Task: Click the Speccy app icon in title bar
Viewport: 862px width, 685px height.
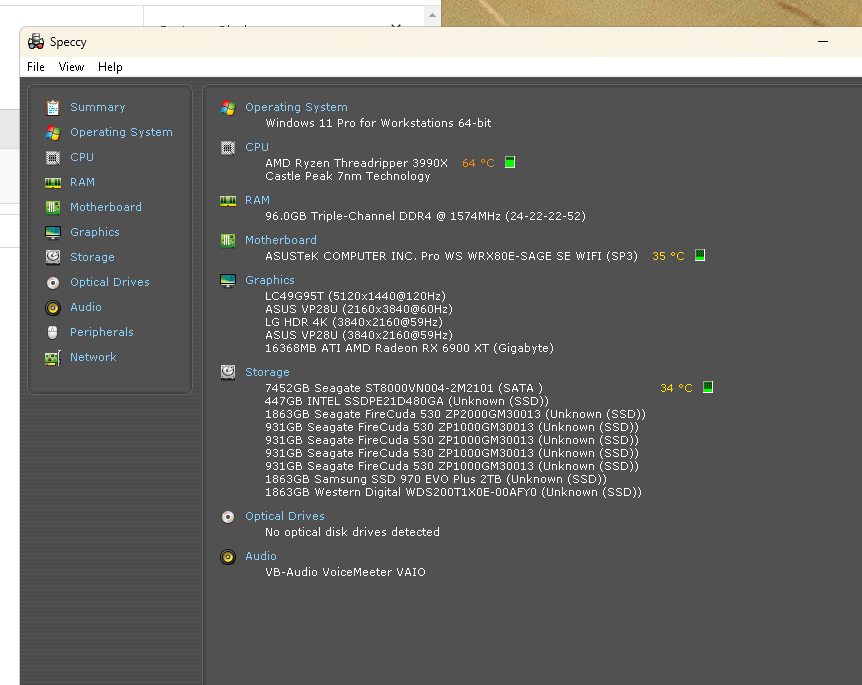Action: [x=36, y=42]
